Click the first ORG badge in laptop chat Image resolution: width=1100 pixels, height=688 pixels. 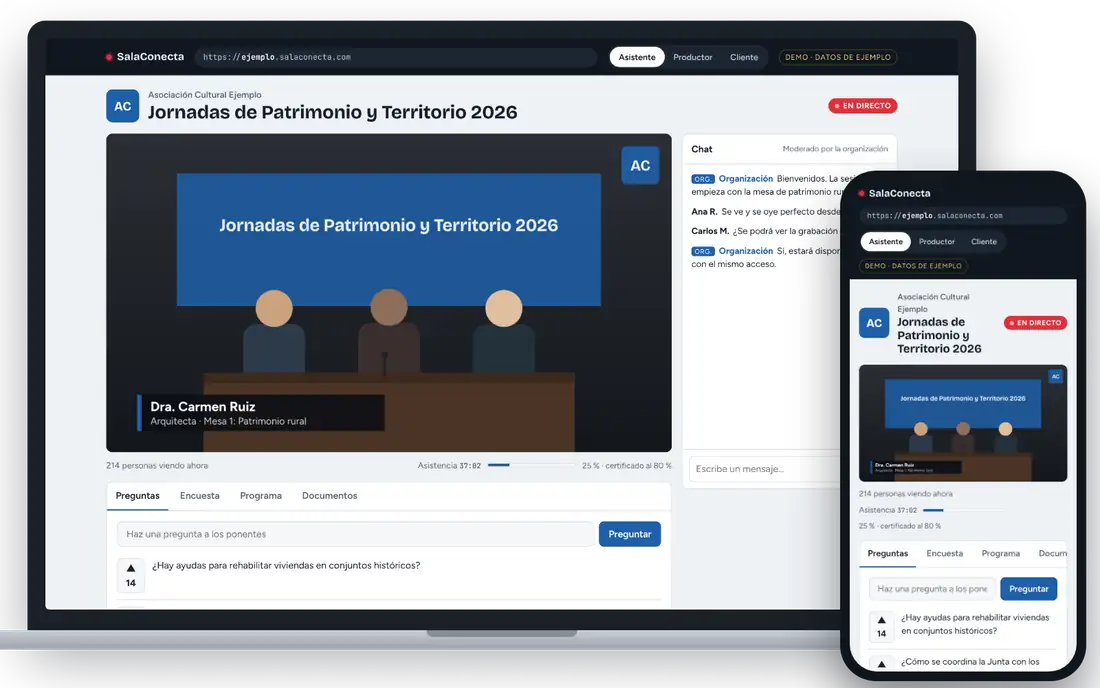702,179
